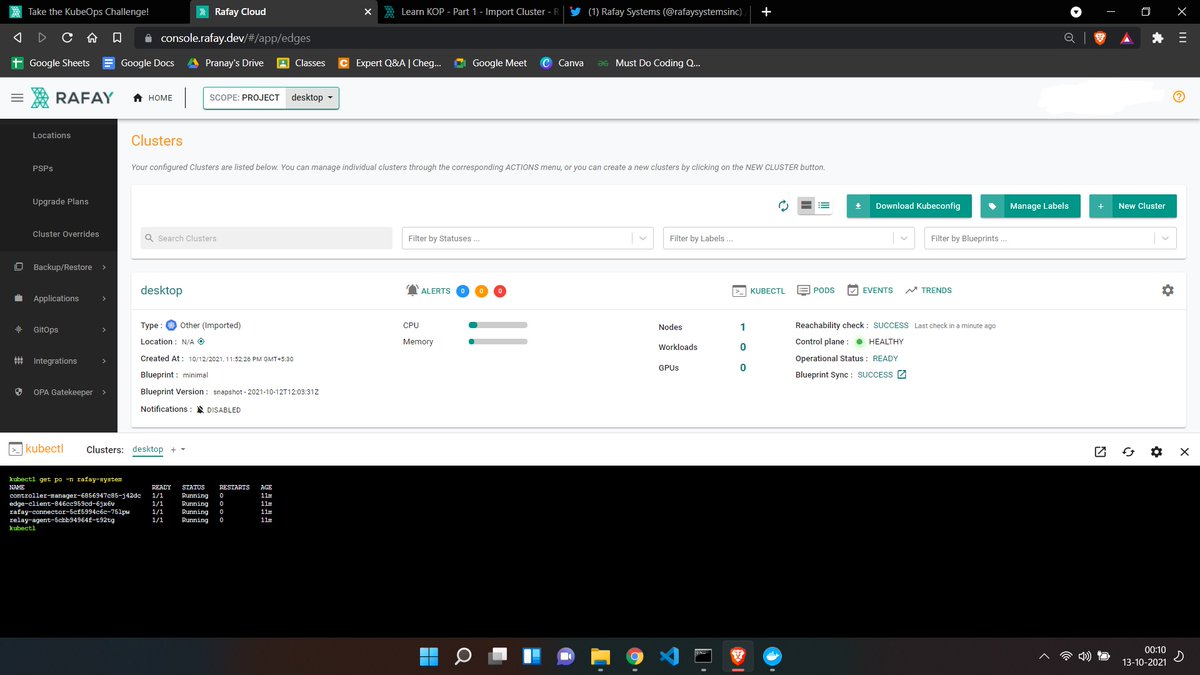Click the CPU usage bar
1200x675 pixels.
(498, 325)
